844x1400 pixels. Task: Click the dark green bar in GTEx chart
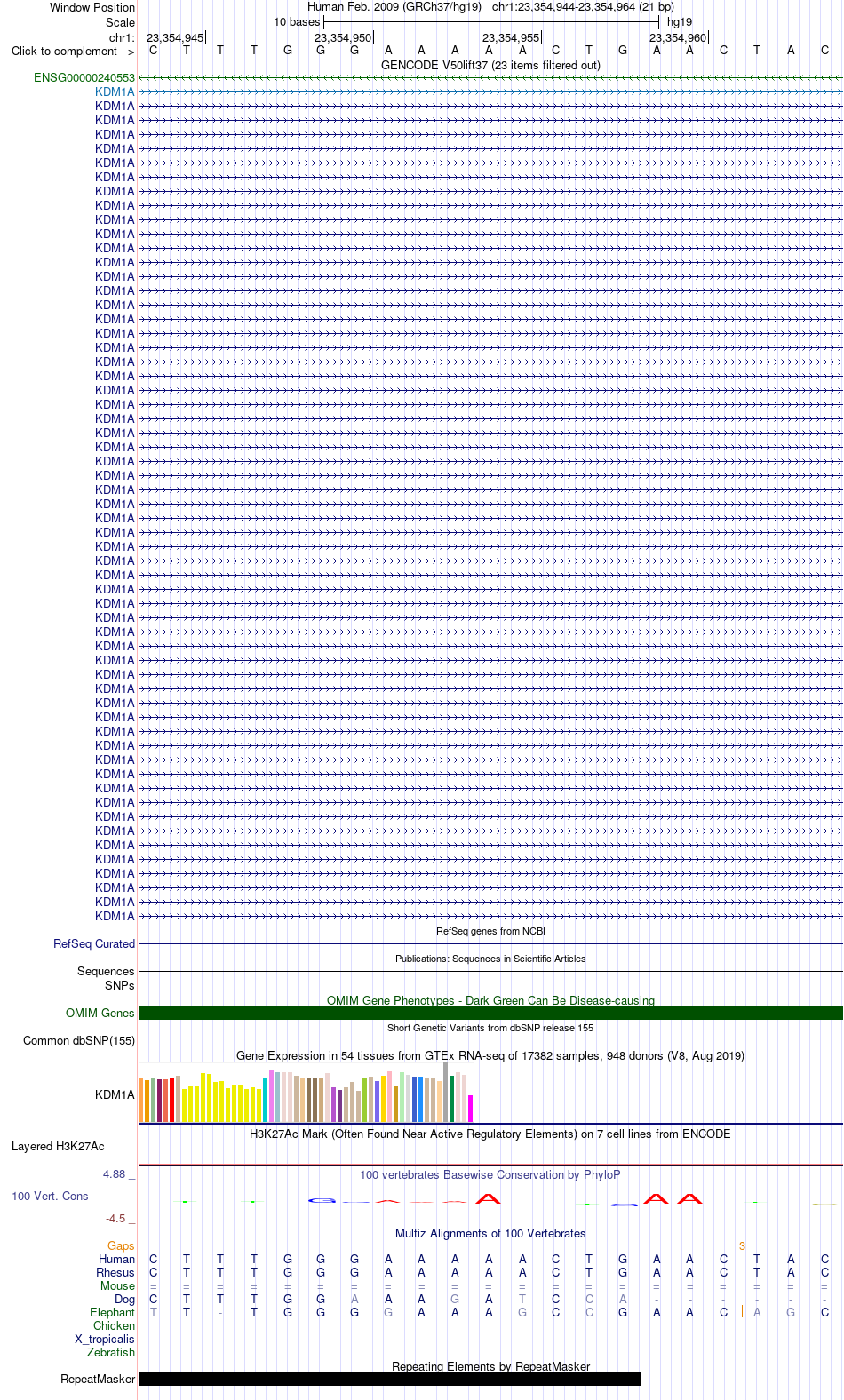pyautogui.click(x=451, y=1098)
